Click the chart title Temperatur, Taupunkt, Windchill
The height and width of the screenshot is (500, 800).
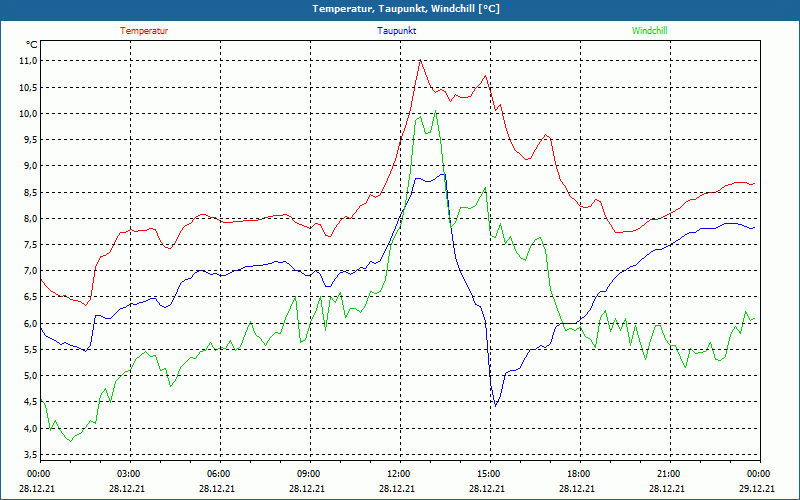(406, 9)
